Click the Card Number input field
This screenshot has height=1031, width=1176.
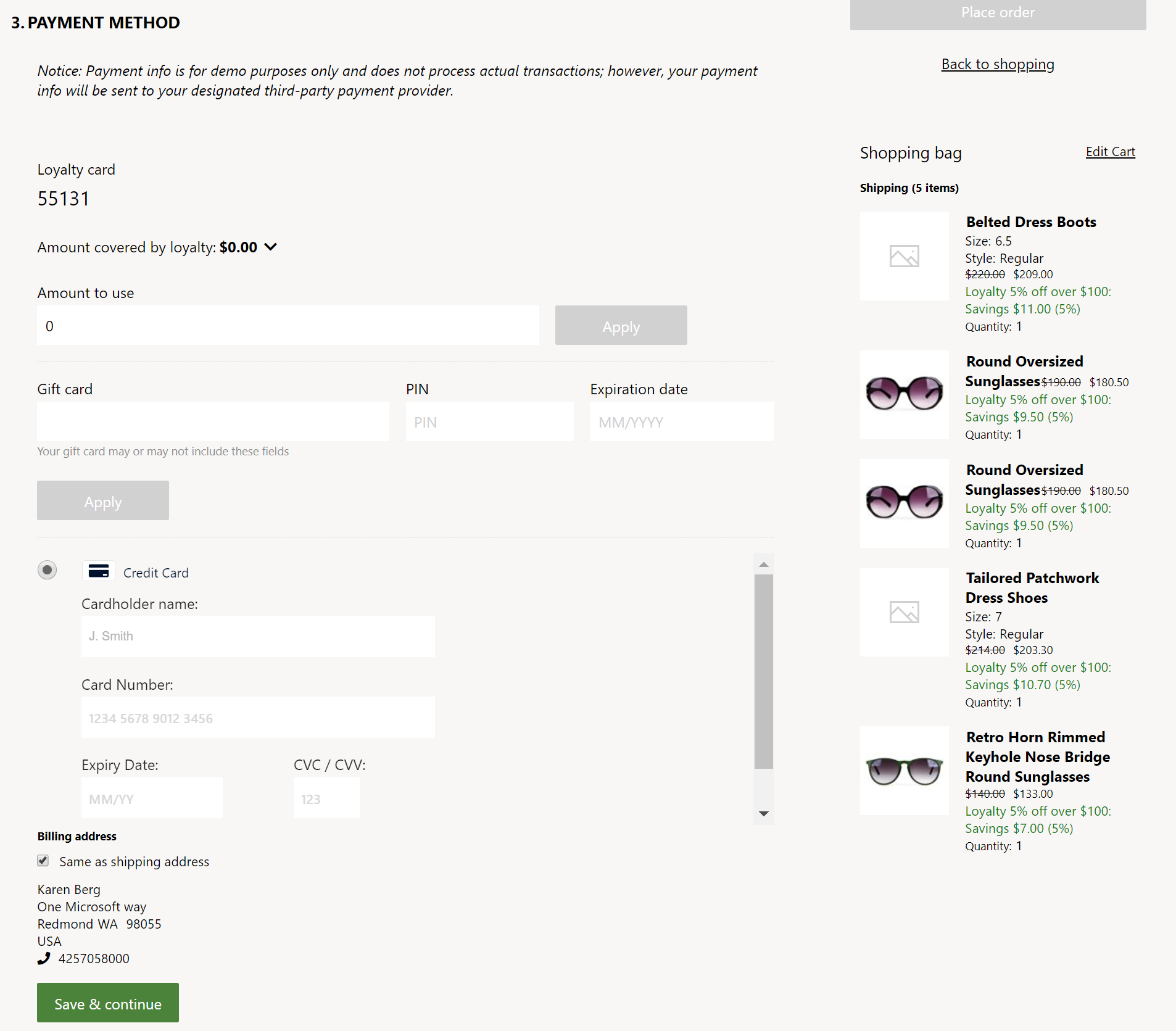pos(258,717)
